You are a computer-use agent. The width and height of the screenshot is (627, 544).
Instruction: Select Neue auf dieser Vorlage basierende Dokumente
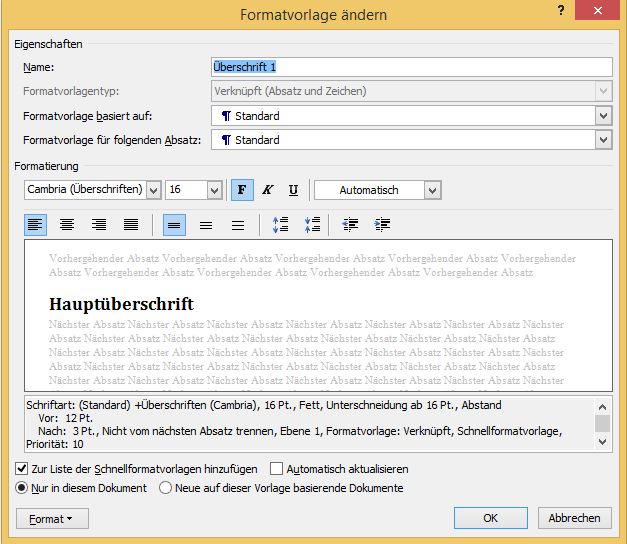pyautogui.click(x=165, y=488)
